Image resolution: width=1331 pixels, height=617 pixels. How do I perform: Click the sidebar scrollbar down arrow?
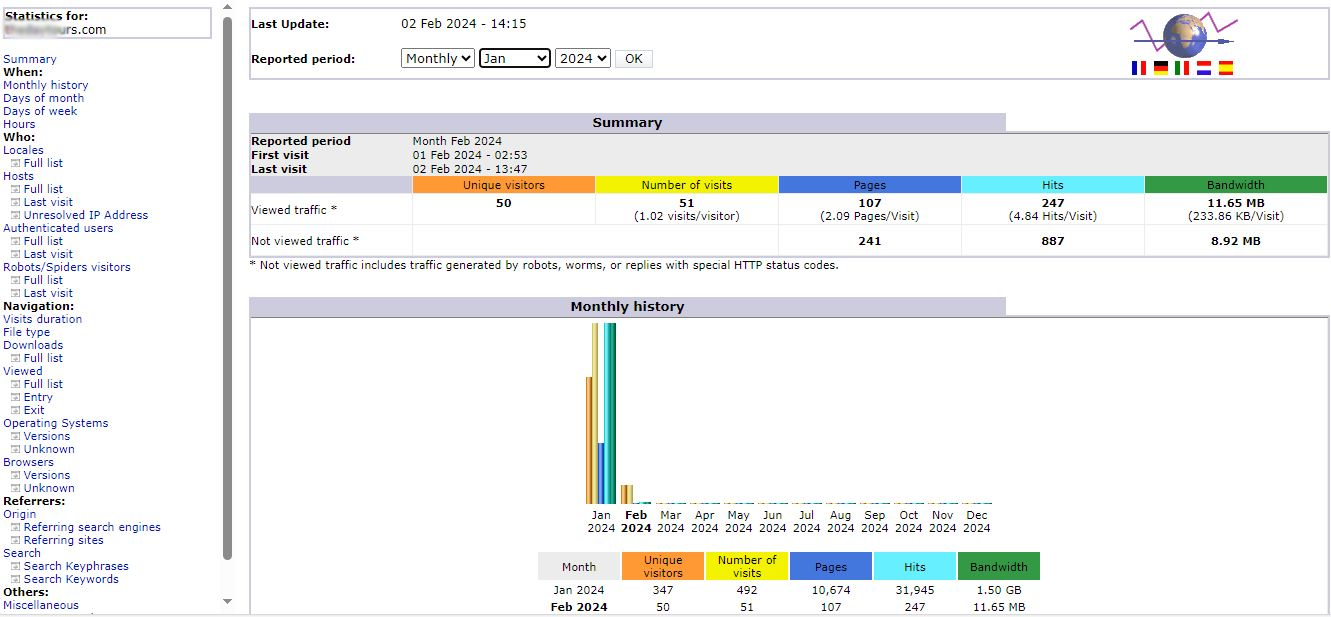pyautogui.click(x=227, y=601)
